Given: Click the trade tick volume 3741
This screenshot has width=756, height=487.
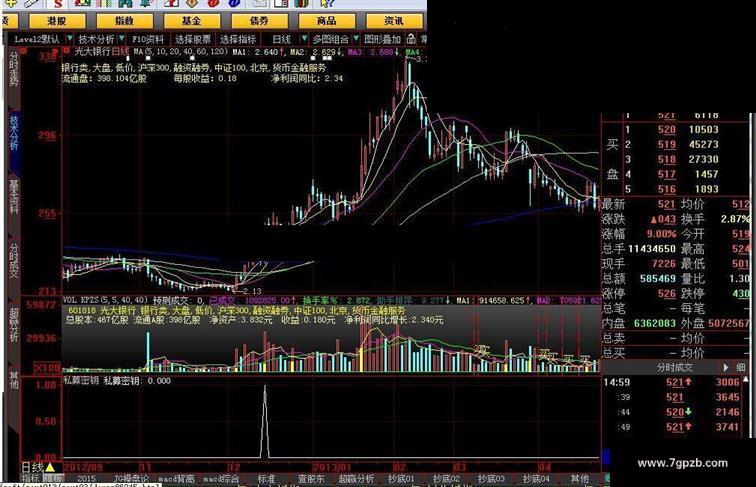Looking at the screenshot, I should point(727,427).
